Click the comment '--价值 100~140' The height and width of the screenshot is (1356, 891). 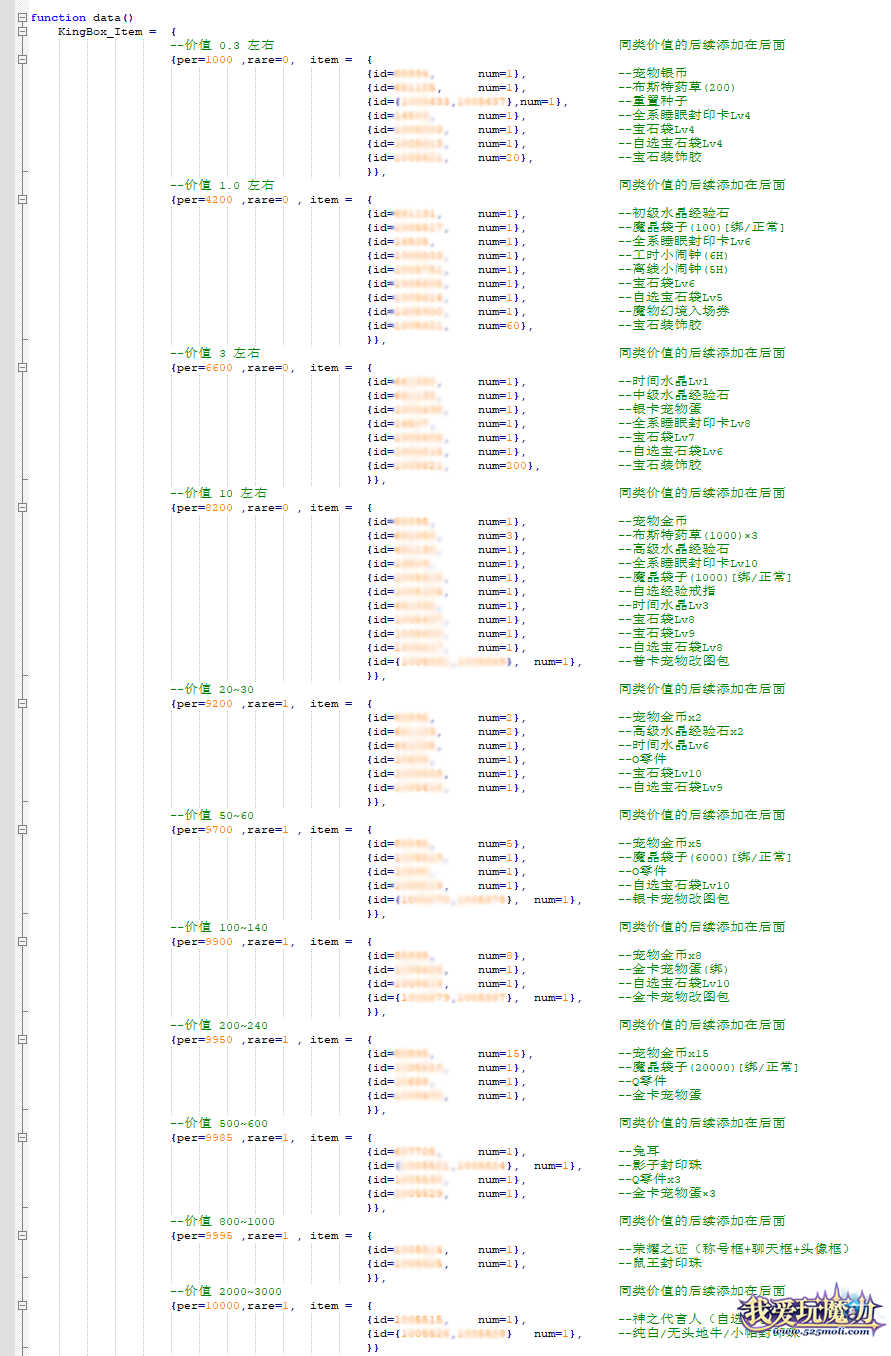[219, 927]
